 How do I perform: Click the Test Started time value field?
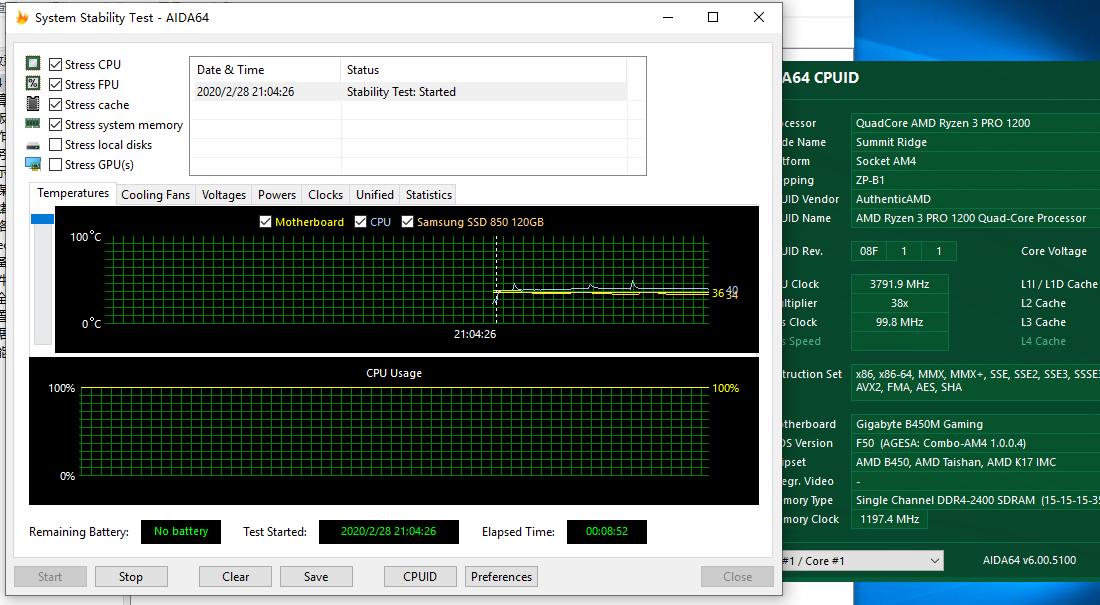pos(389,531)
